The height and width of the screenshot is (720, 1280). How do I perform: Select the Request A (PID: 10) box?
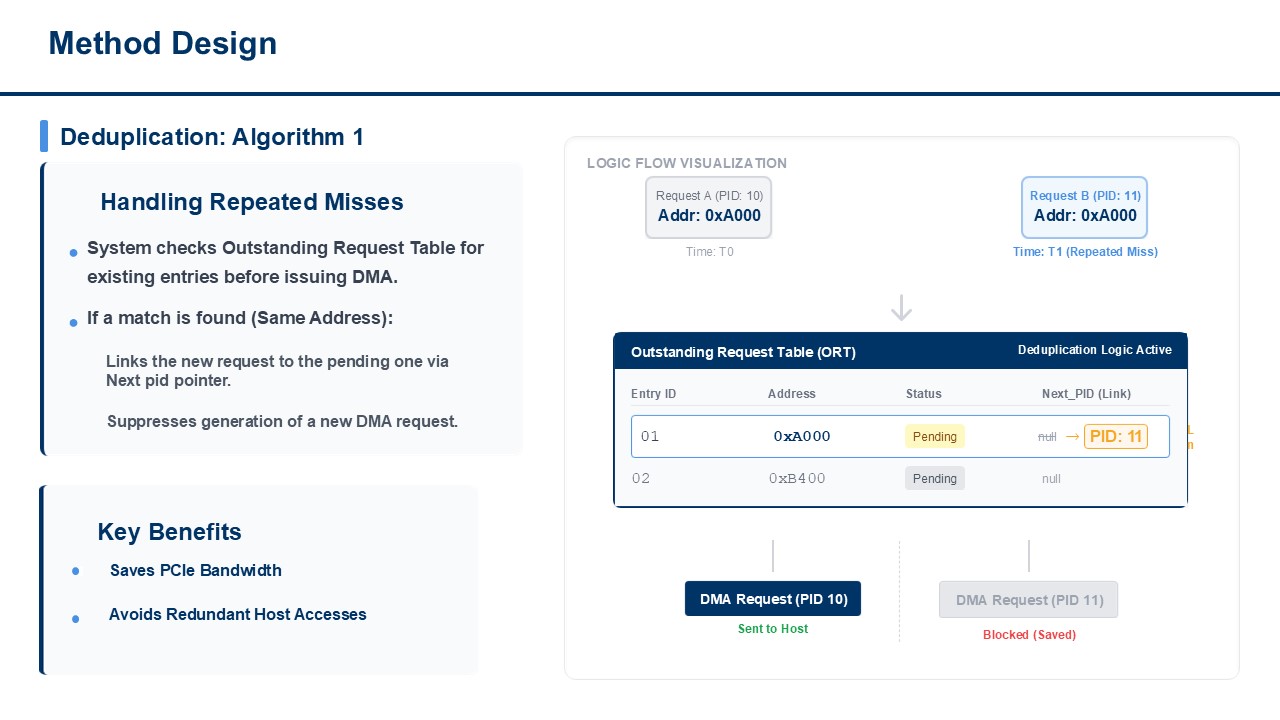click(709, 207)
